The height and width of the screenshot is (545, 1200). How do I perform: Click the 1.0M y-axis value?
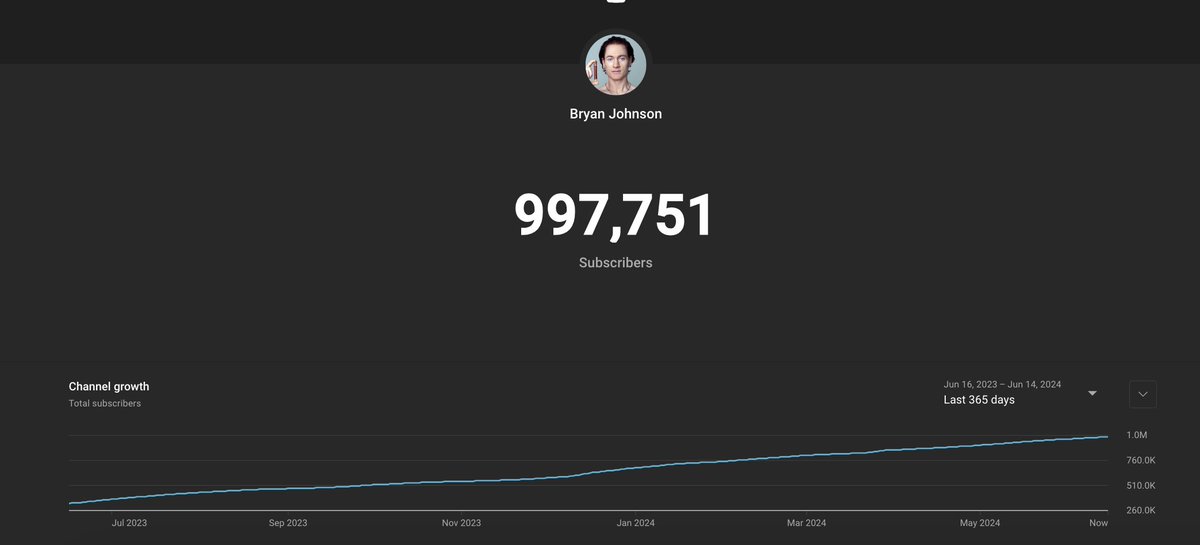point(1137,435)
